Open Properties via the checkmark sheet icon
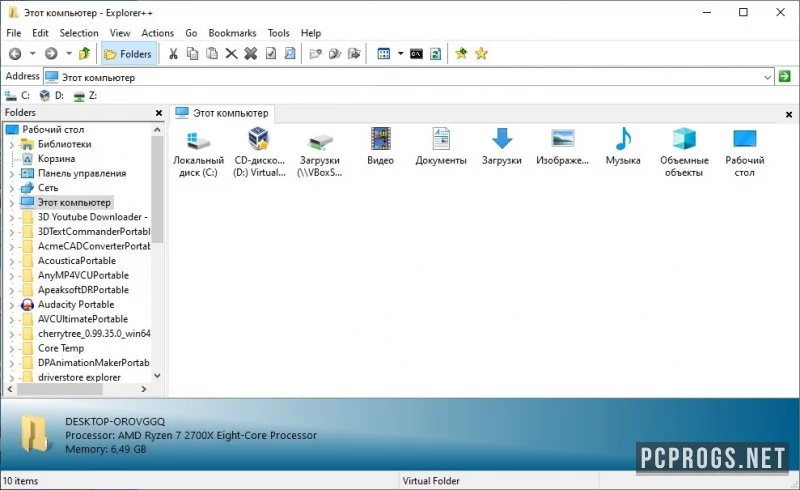The height and width of the screenshot is (490, 800). point(271,54)
